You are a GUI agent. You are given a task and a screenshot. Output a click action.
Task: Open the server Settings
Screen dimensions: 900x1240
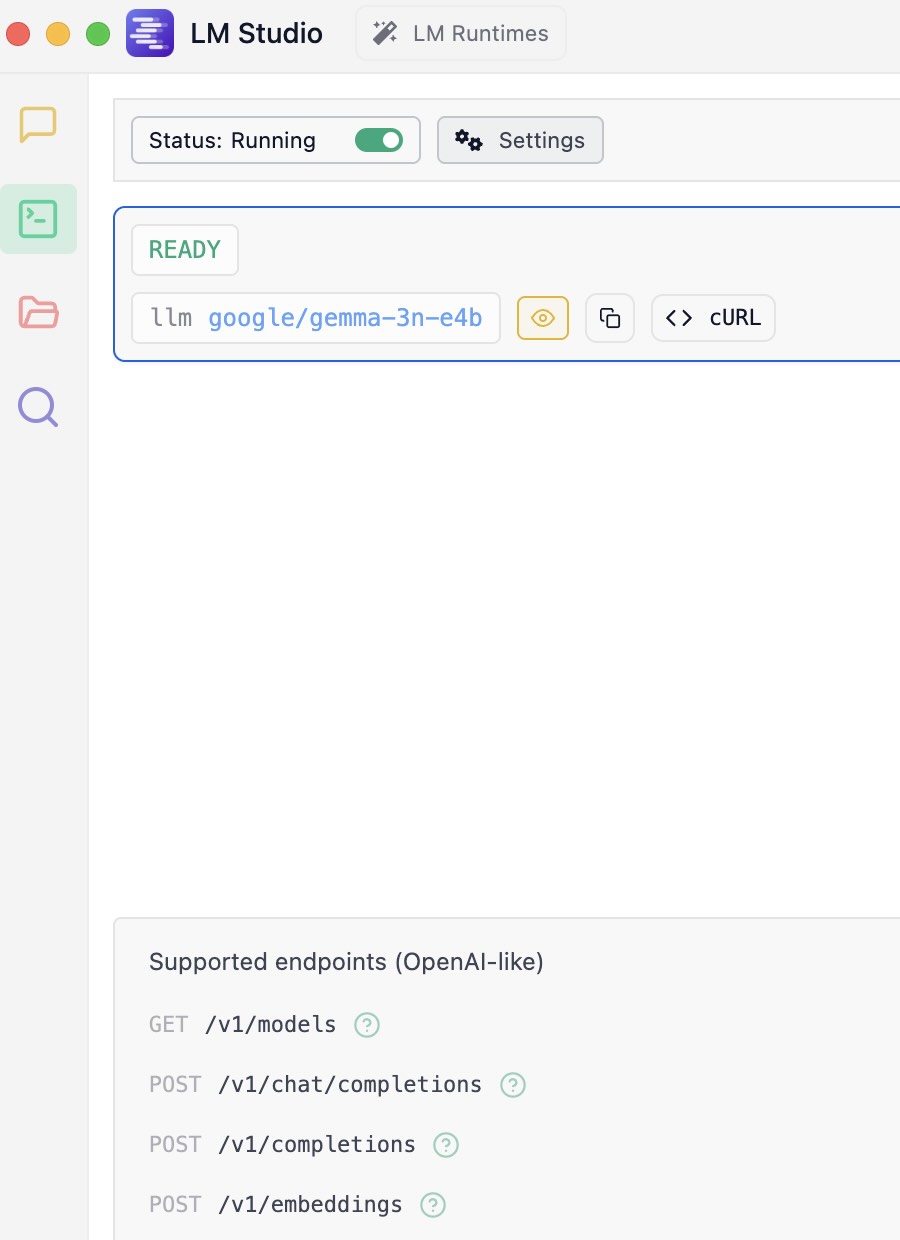(520, 140)
